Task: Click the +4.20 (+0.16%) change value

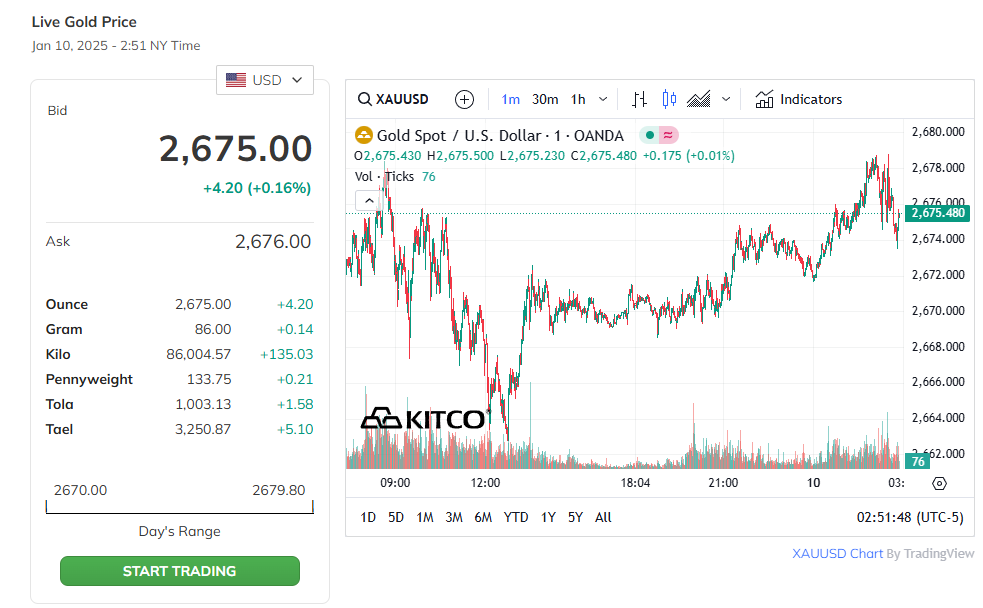Action: point(257,188)
